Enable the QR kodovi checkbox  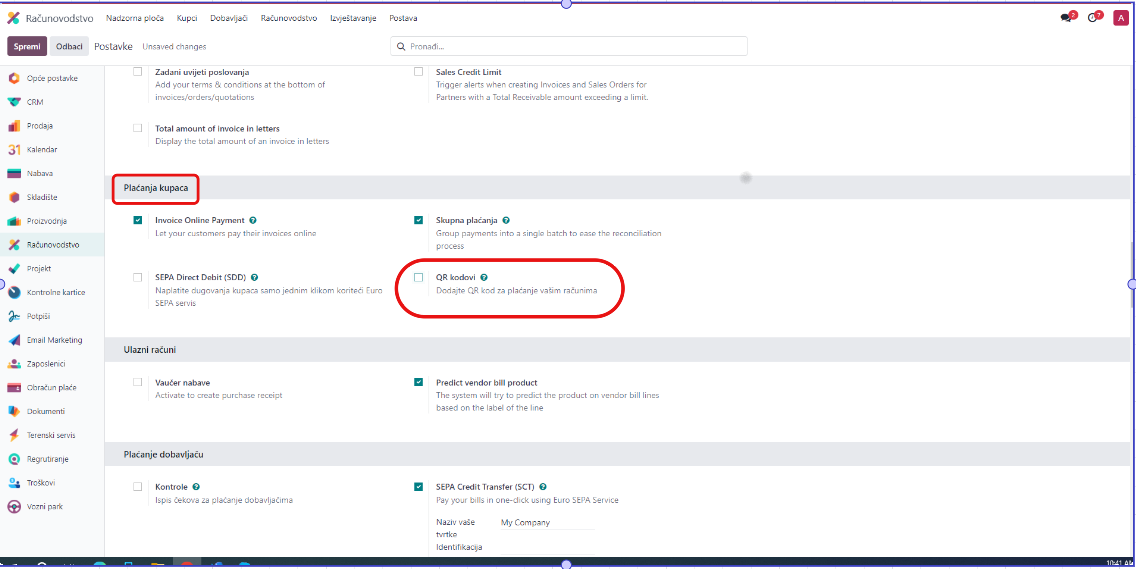(419, 277)
